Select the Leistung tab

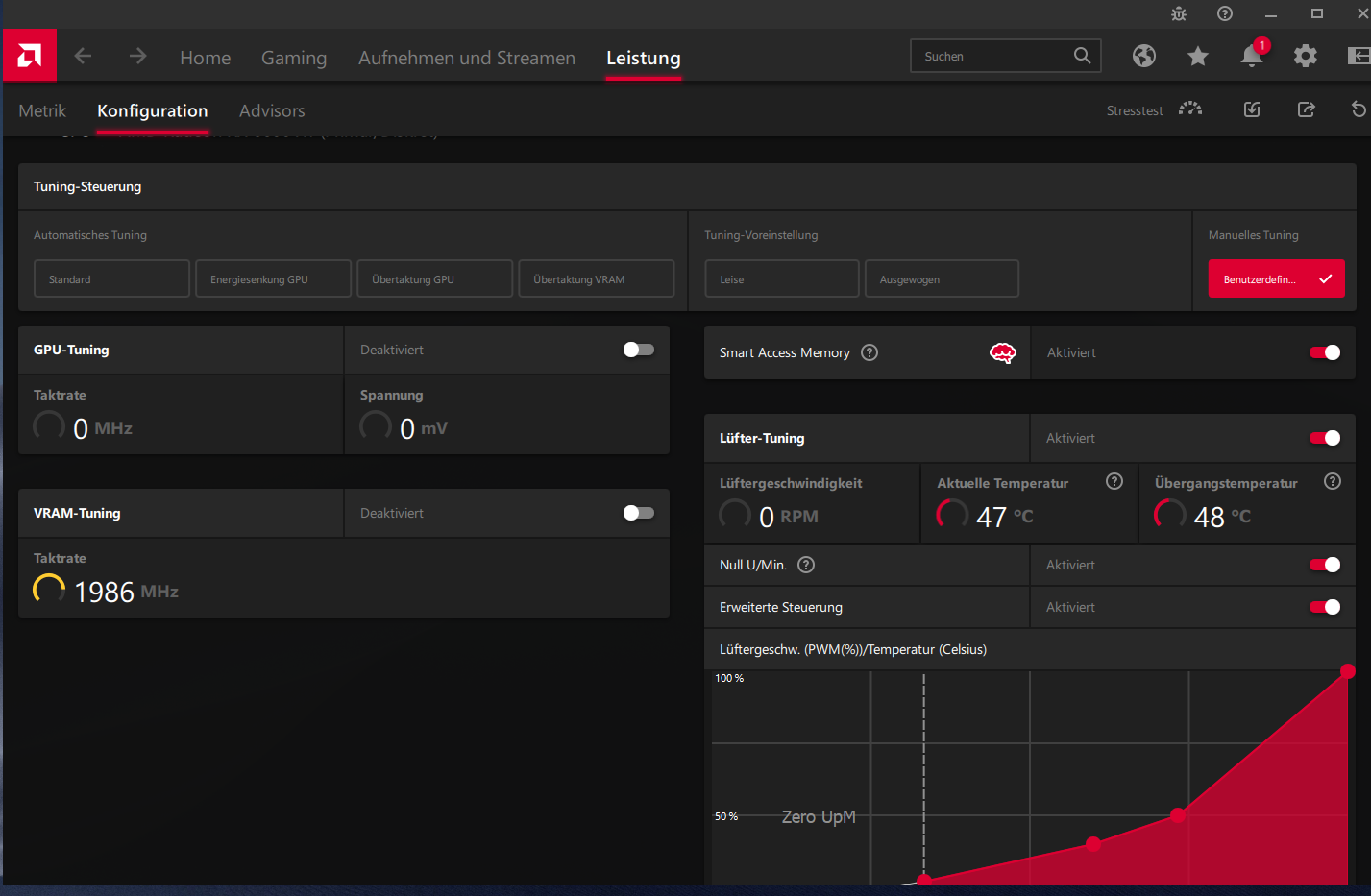(644, 58)
